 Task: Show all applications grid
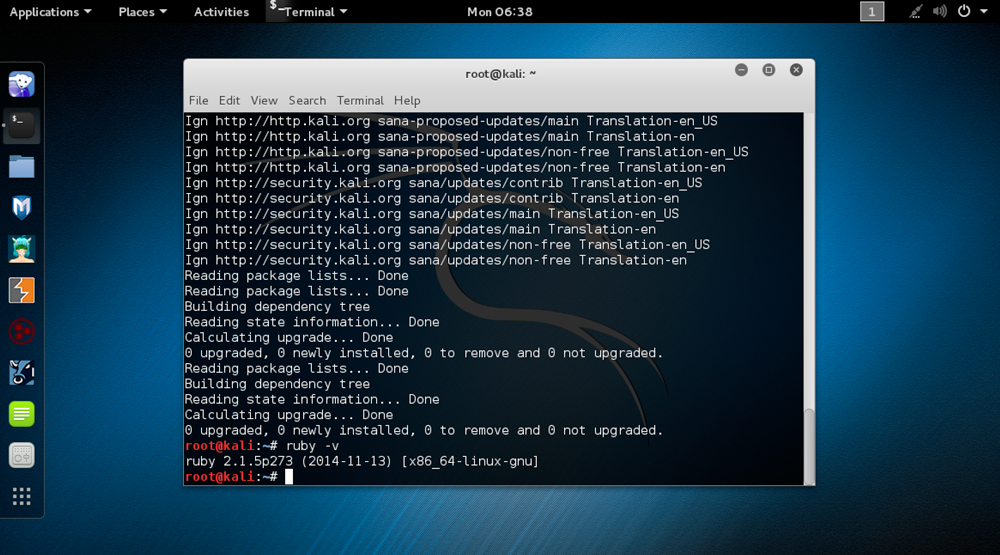pos(21,496)
